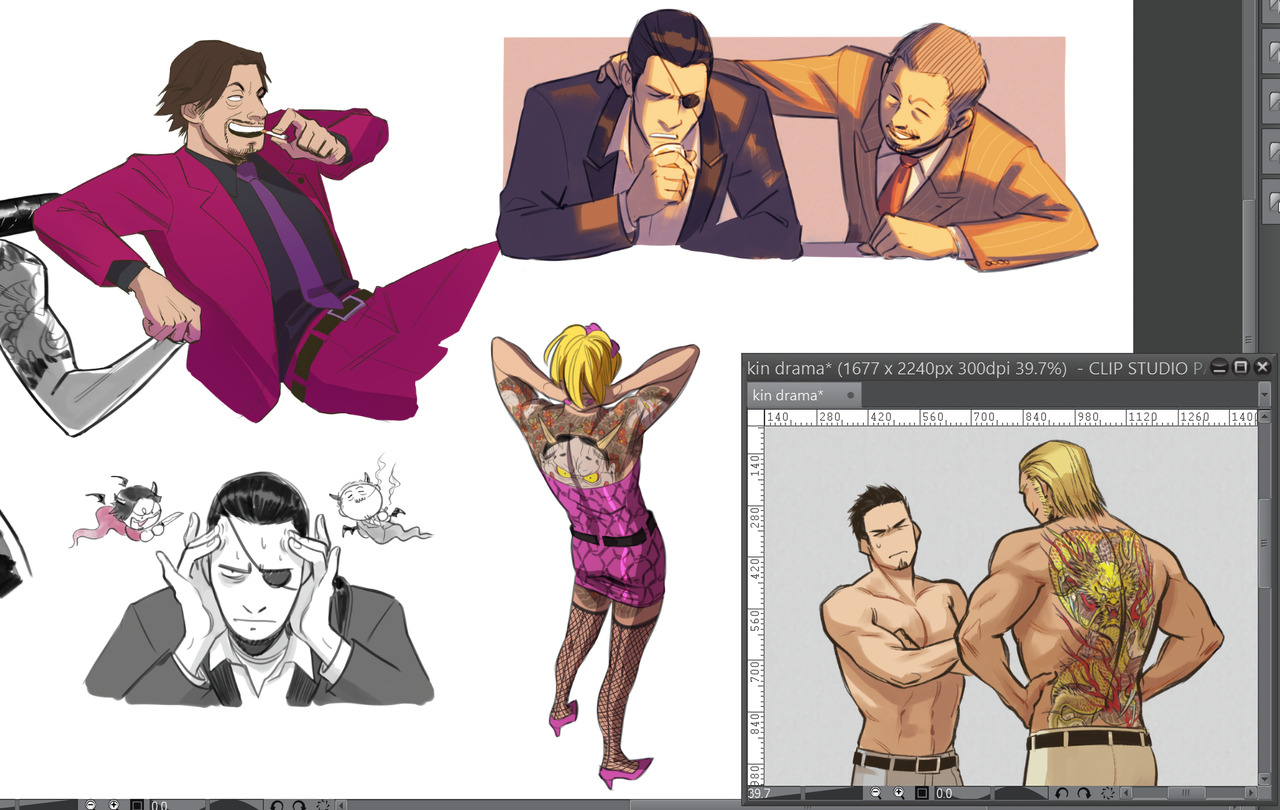Maximize the kin drama floating window
Screen dimensions: 1280x810
point(1240,367)
